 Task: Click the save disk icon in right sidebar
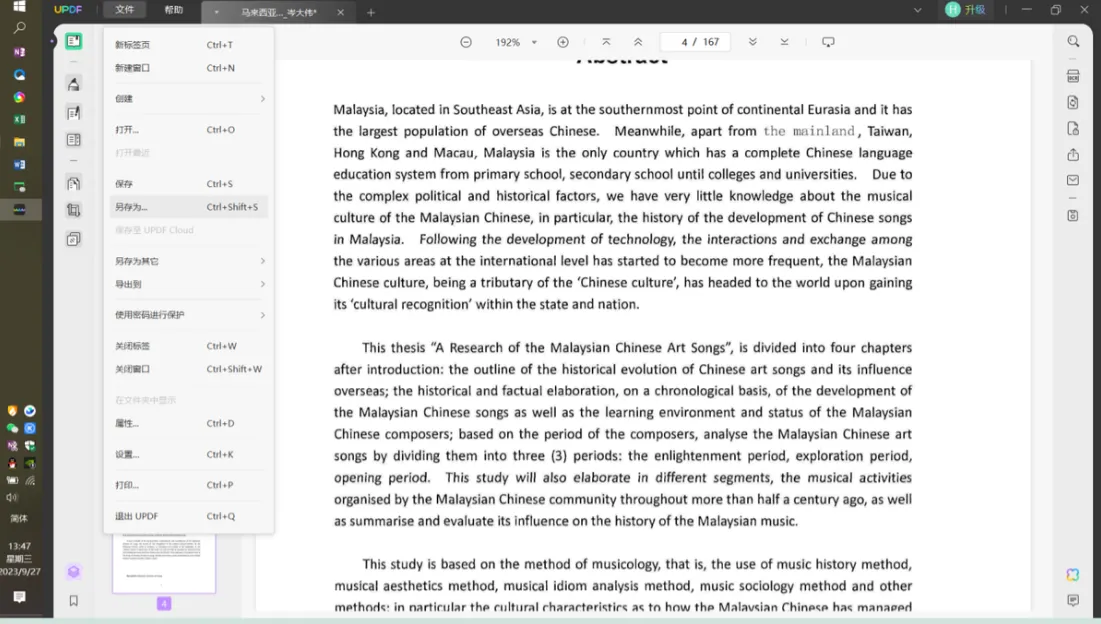1073,215
